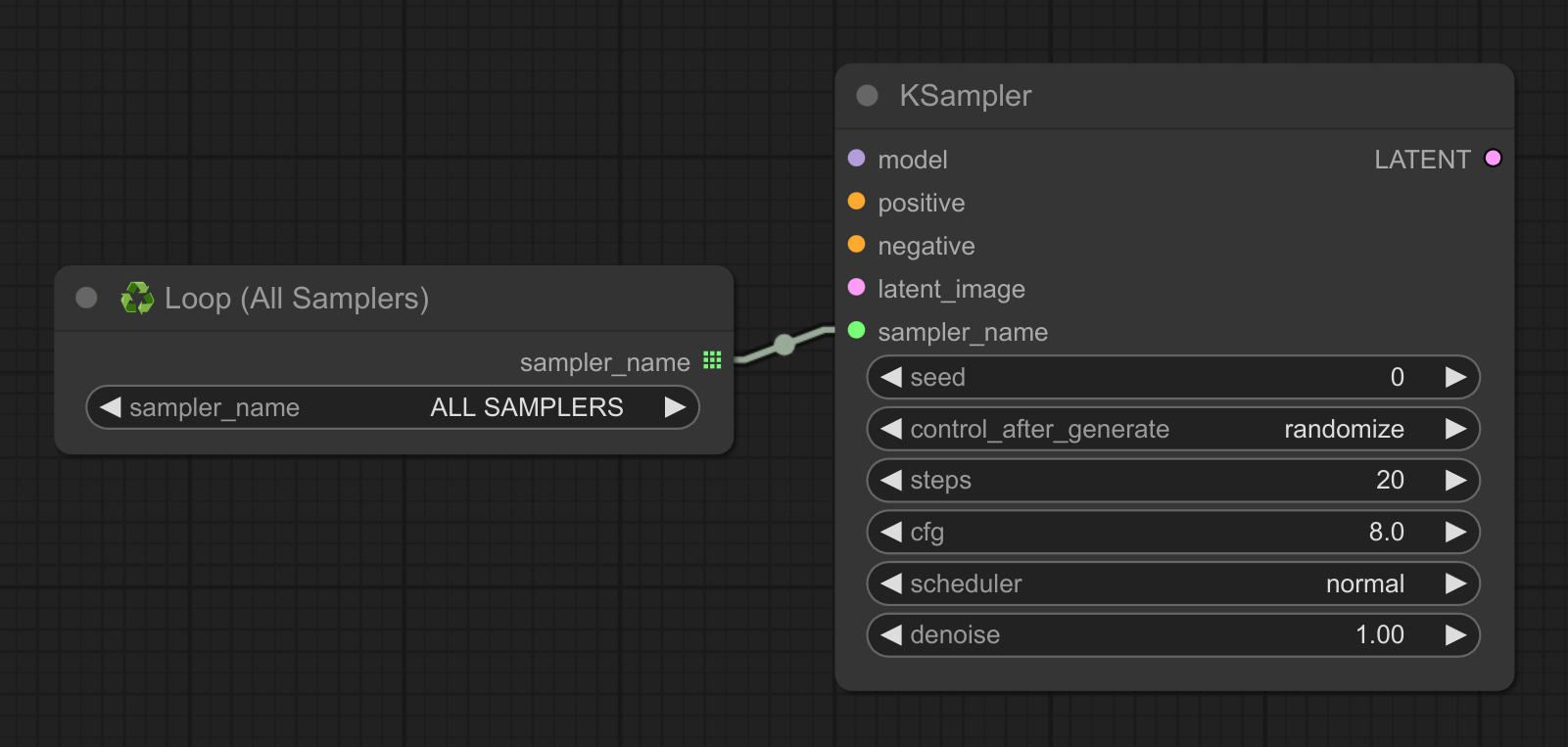Click the model input socket dot
This screenshot has height=747, width=1568.
tap(856, 159)
